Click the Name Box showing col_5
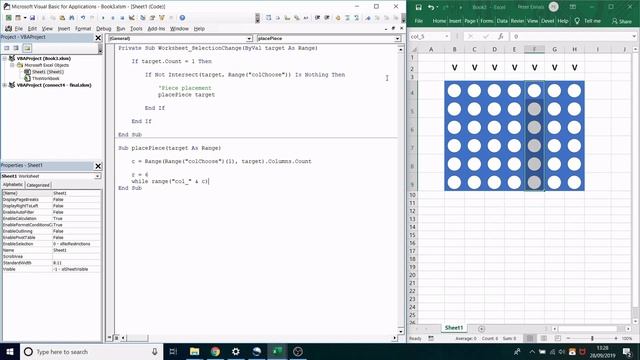 (426, 37)
